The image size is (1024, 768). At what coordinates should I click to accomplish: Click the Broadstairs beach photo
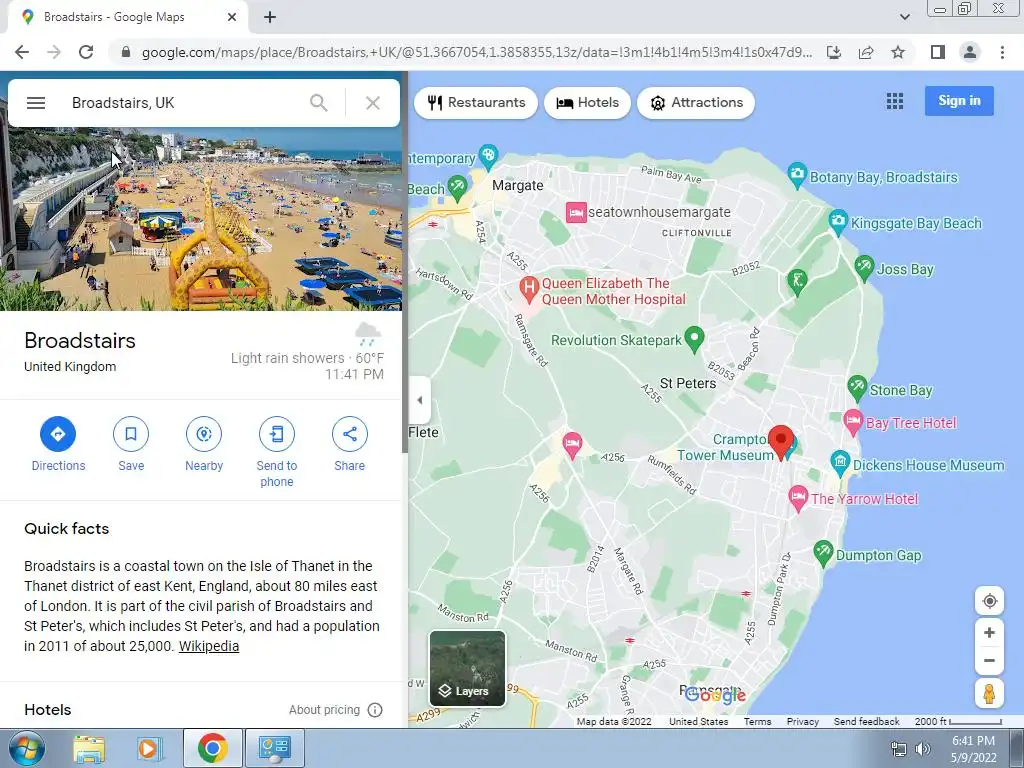pyautogui.click(x=201, y=219)
